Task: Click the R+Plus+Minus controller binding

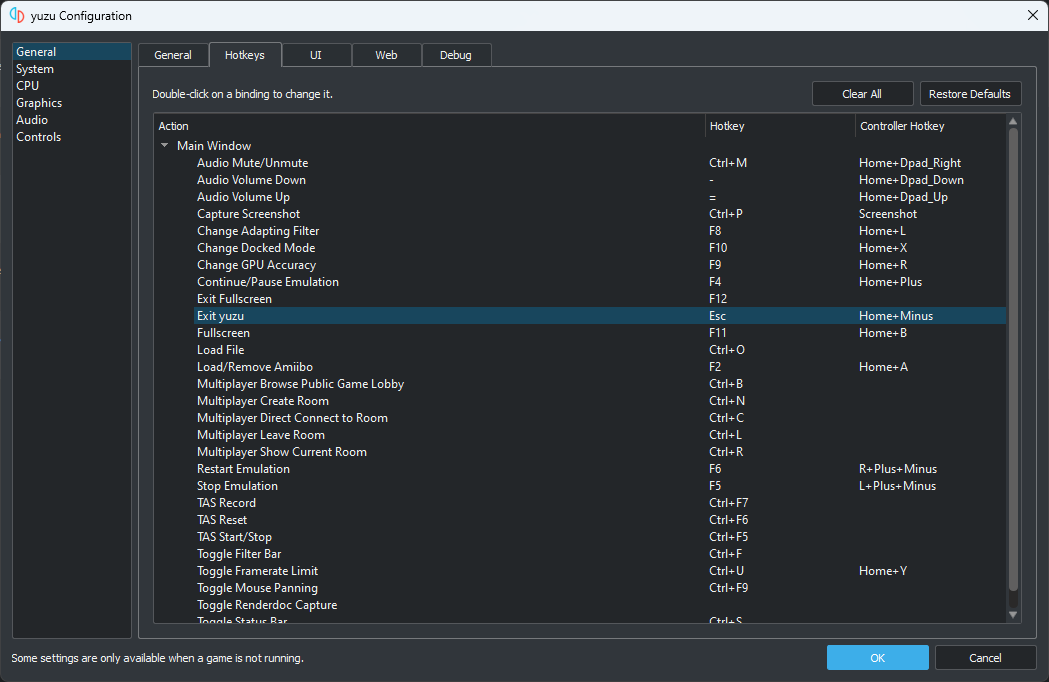Action: pyautogui.click(x=898, y=468)
